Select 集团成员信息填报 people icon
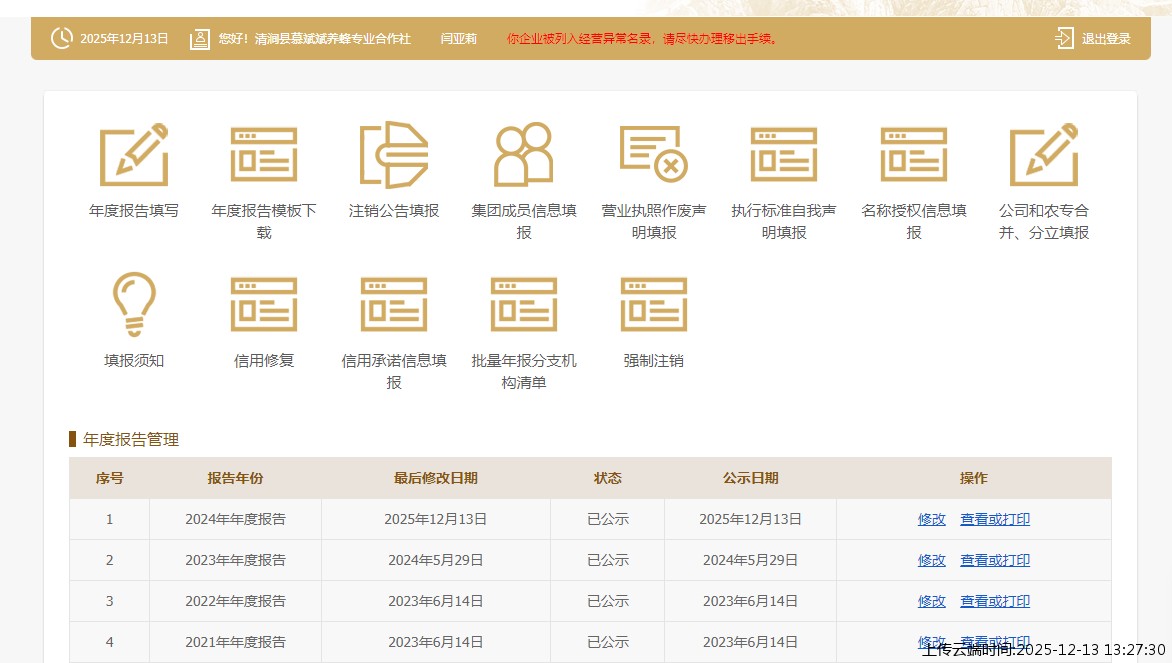Viewport: 1172px width, 663px height. [x=524, y=155]
